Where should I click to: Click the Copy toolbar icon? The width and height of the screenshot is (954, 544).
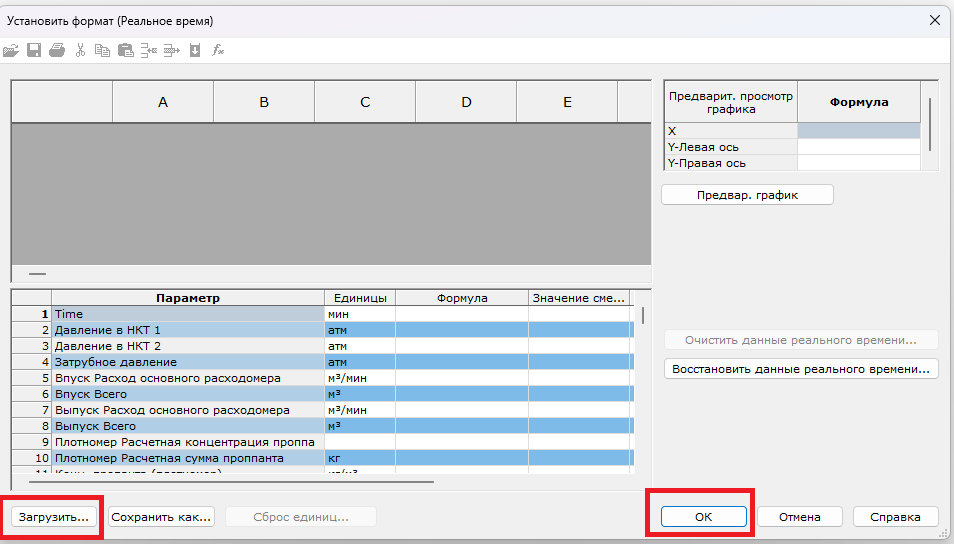[102, 50]
